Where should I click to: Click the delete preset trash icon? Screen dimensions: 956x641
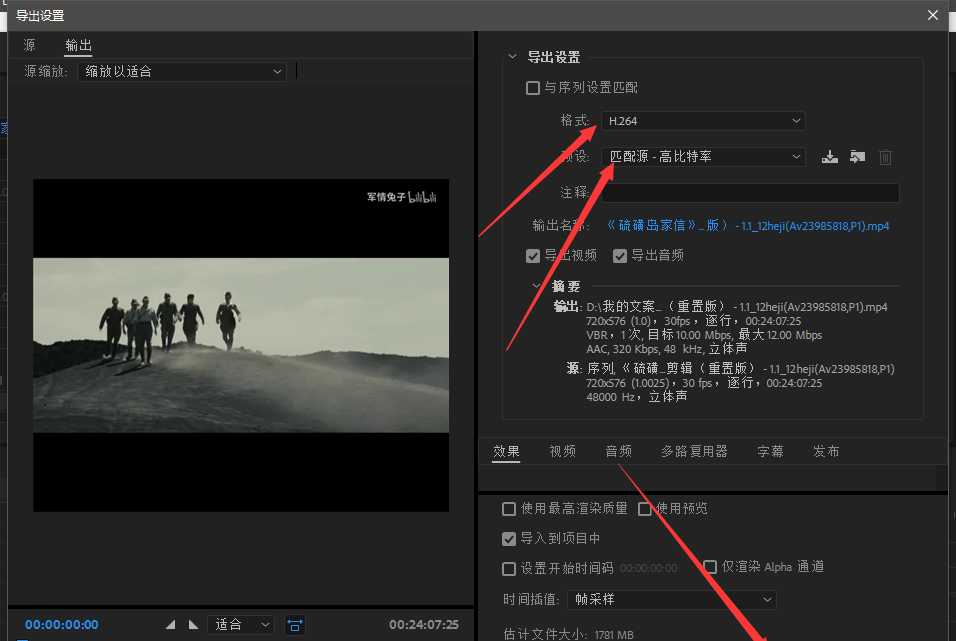click(x=885, y=157)
